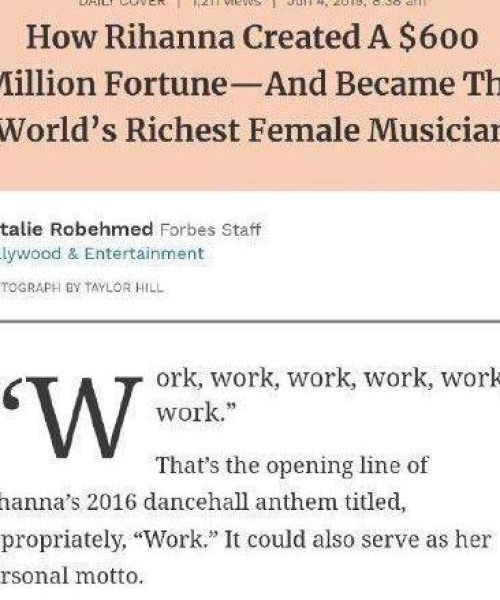Click the headline line mentioning Richest Female Musician
500x600 pixels.
click(x=250, y=130)
